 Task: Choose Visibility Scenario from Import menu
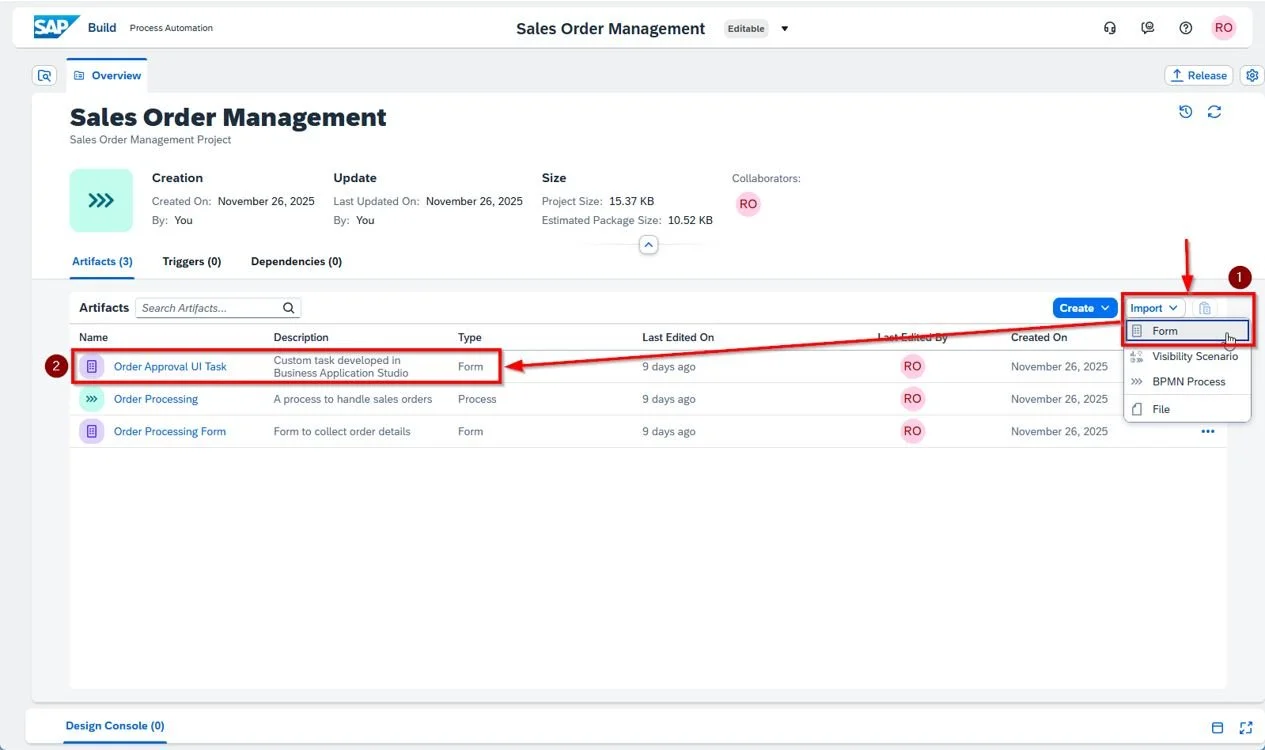[1188, 356]
